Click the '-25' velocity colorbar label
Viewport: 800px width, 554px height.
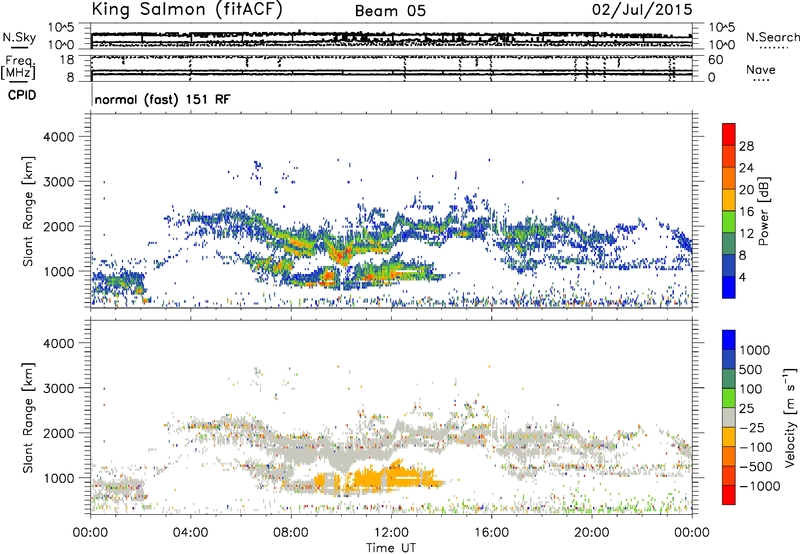[x=752, y=428]
